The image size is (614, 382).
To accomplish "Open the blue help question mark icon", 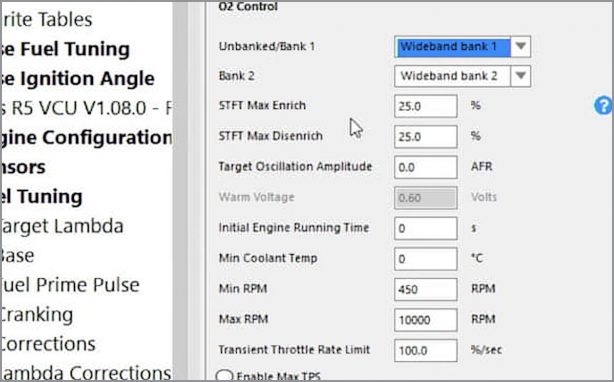I will (x=603, y=105).
